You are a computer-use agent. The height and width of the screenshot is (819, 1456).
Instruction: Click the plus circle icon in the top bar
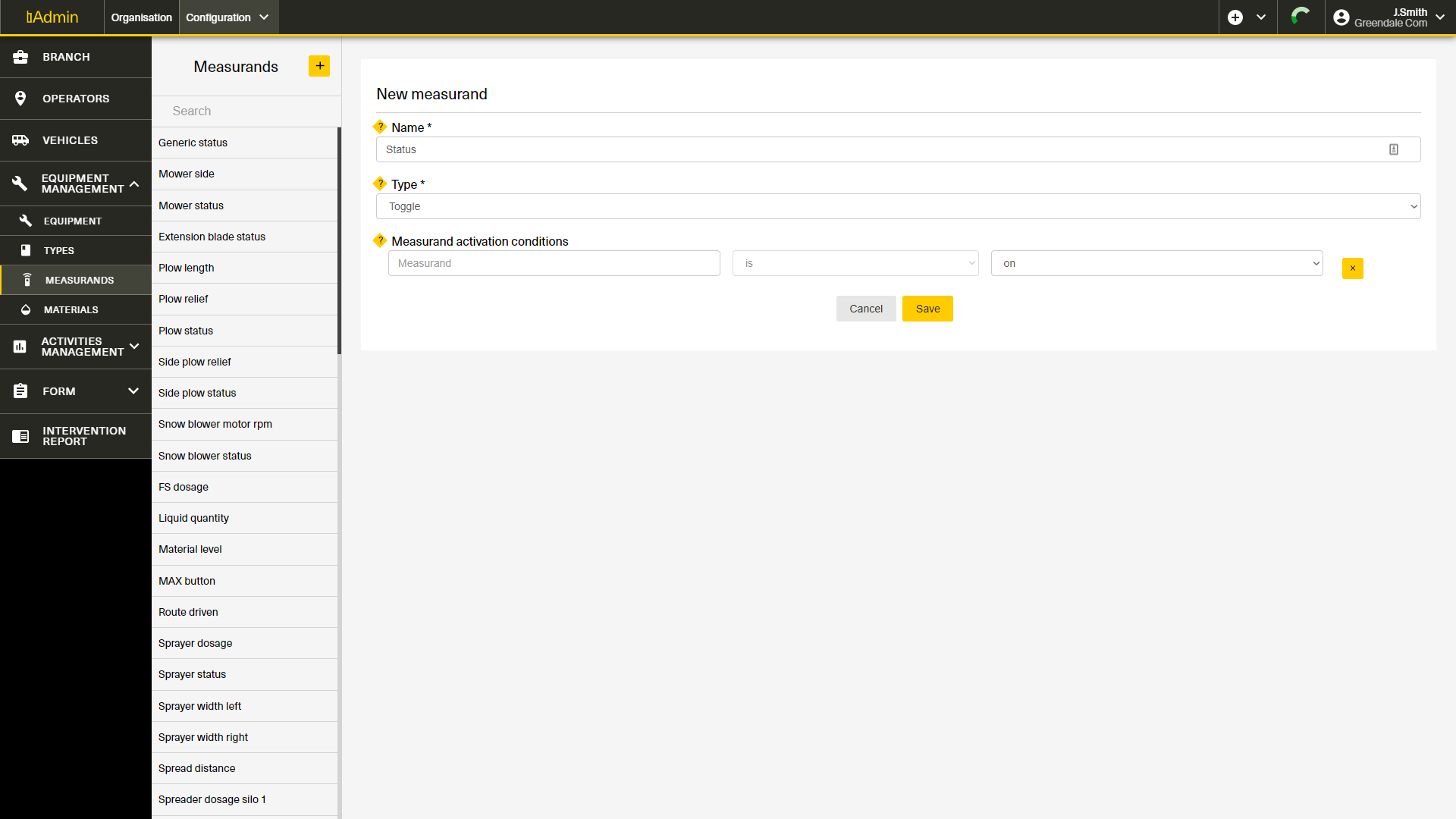[x=1235, y=17]
